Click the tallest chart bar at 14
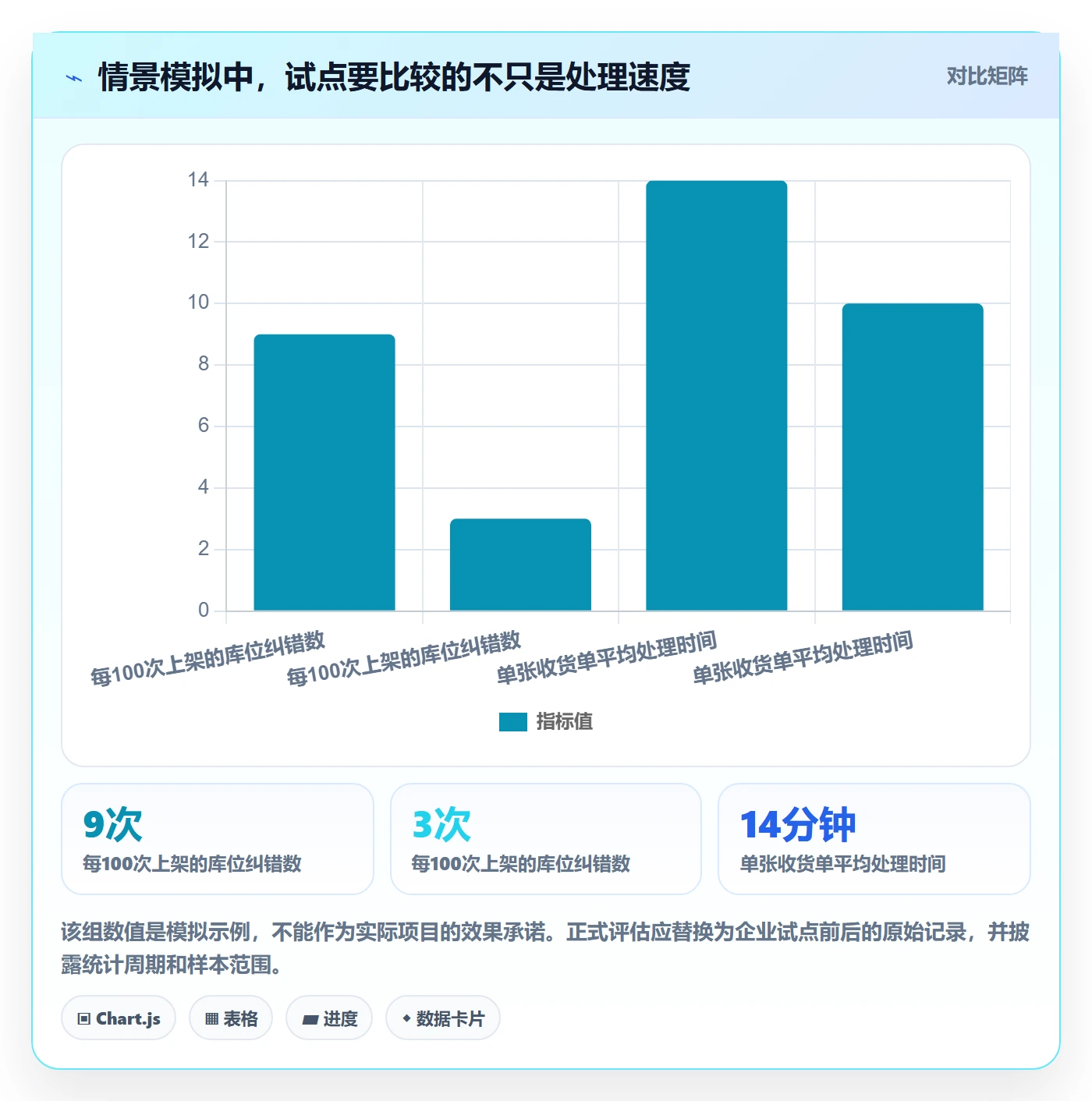Screen dimensions: 1092x1101 (717, 395)
